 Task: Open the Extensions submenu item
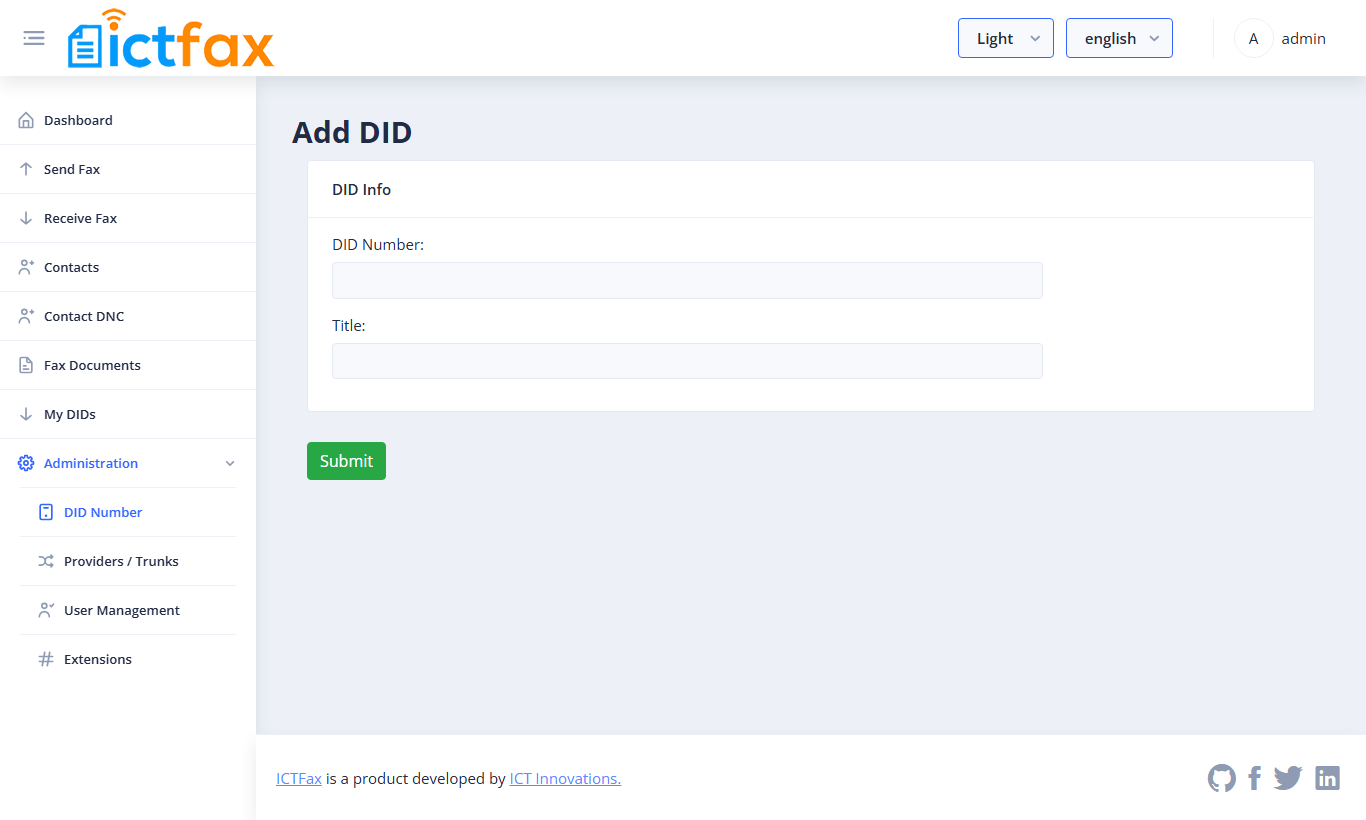(128, 659)
